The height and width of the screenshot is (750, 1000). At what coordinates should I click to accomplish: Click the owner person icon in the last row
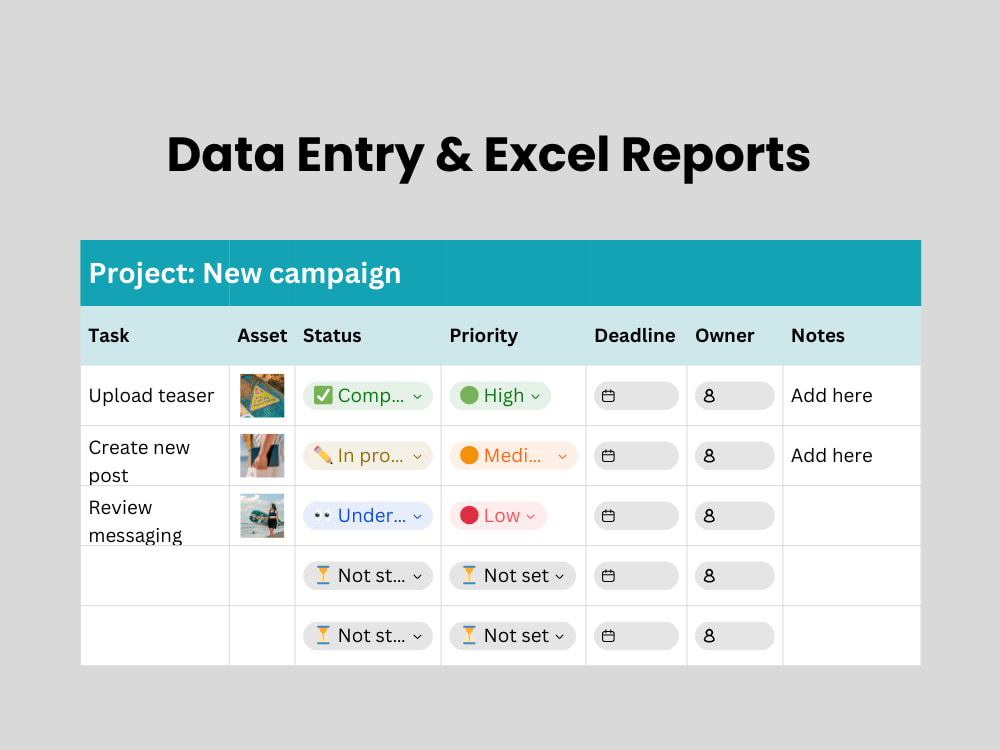click(x=709, y=636)
